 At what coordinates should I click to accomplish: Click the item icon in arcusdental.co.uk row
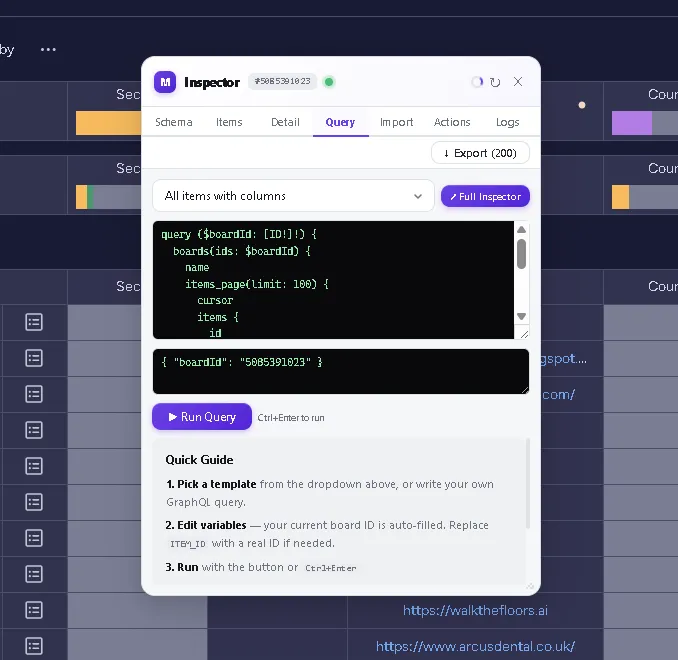(x=34, y=646)
